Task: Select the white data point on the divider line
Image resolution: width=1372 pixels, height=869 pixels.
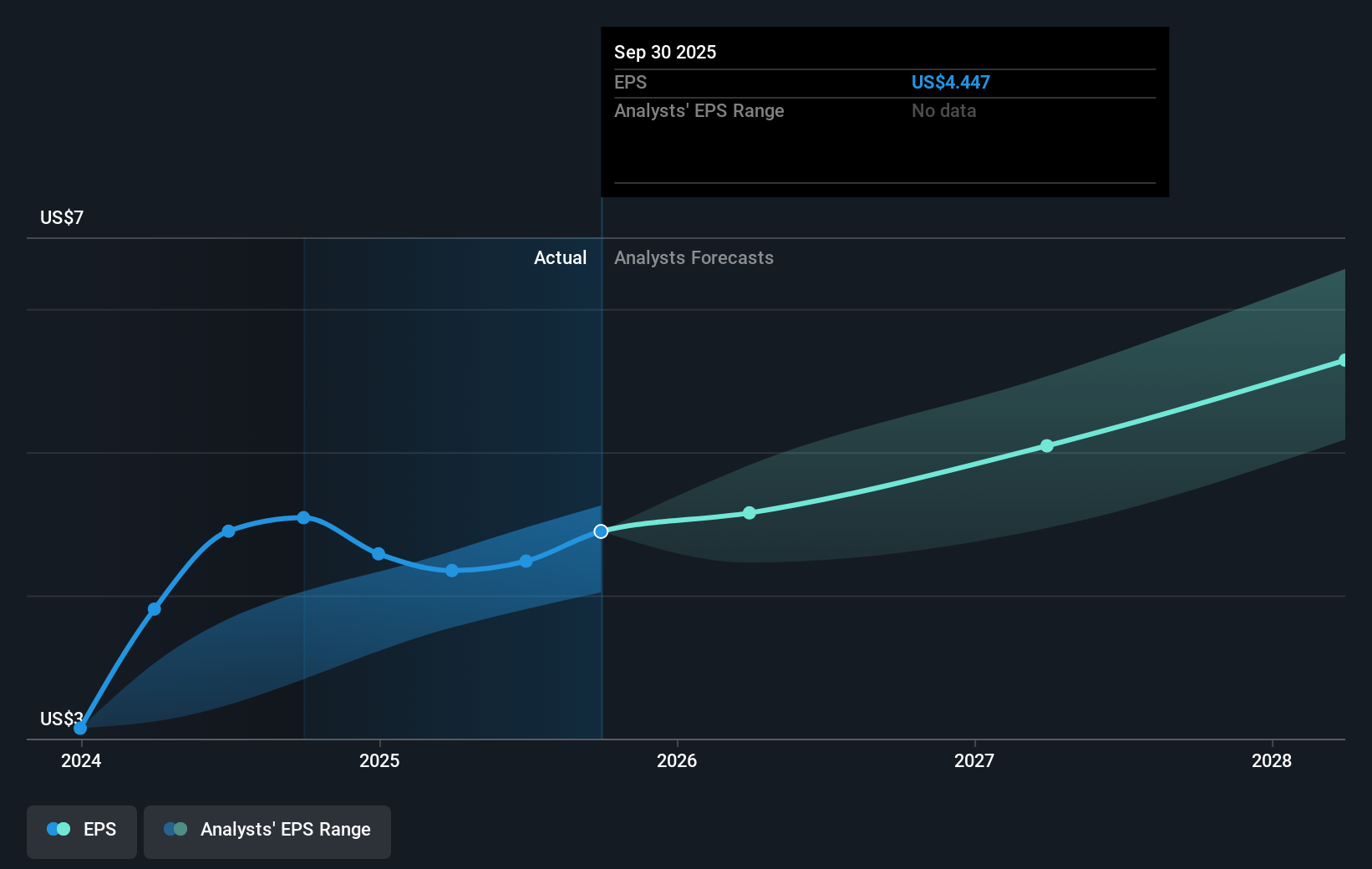Action: point(600,531)
